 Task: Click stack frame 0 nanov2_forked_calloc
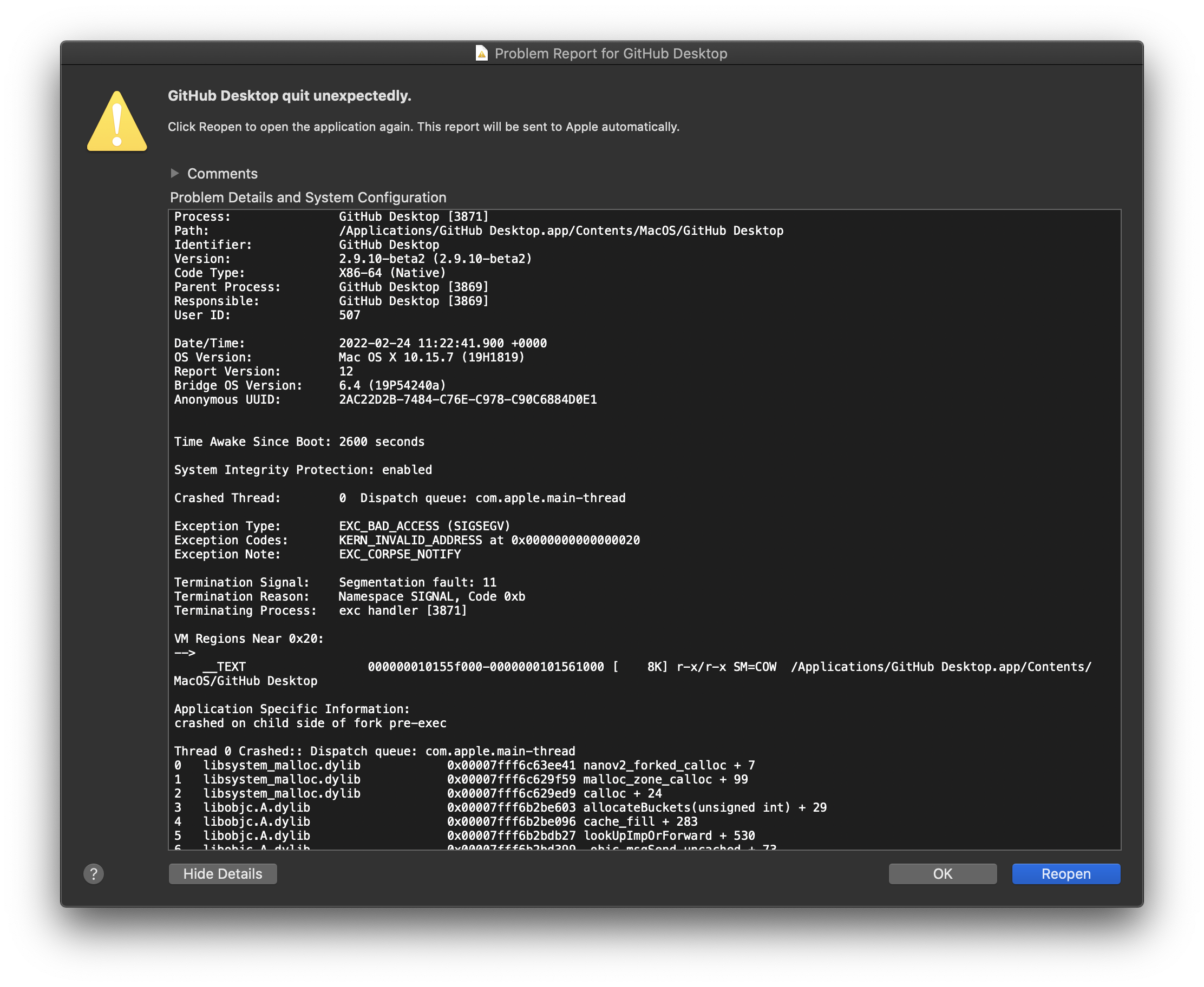coord(464,765)
